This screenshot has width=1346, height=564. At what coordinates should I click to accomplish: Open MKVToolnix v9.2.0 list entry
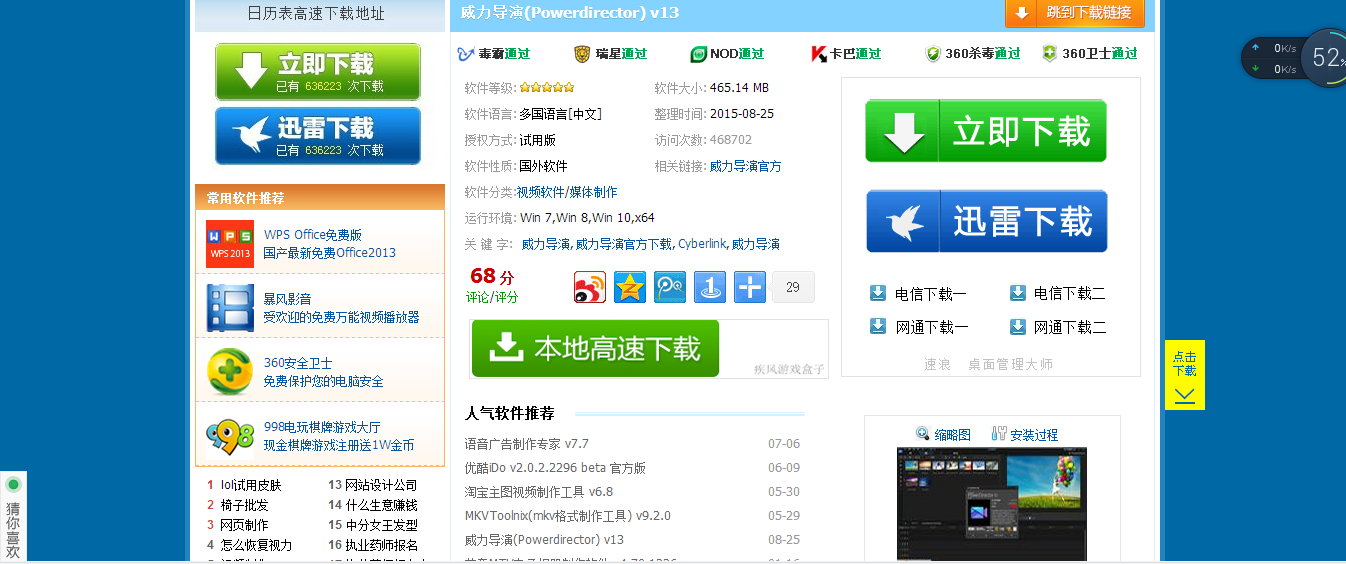567,516
